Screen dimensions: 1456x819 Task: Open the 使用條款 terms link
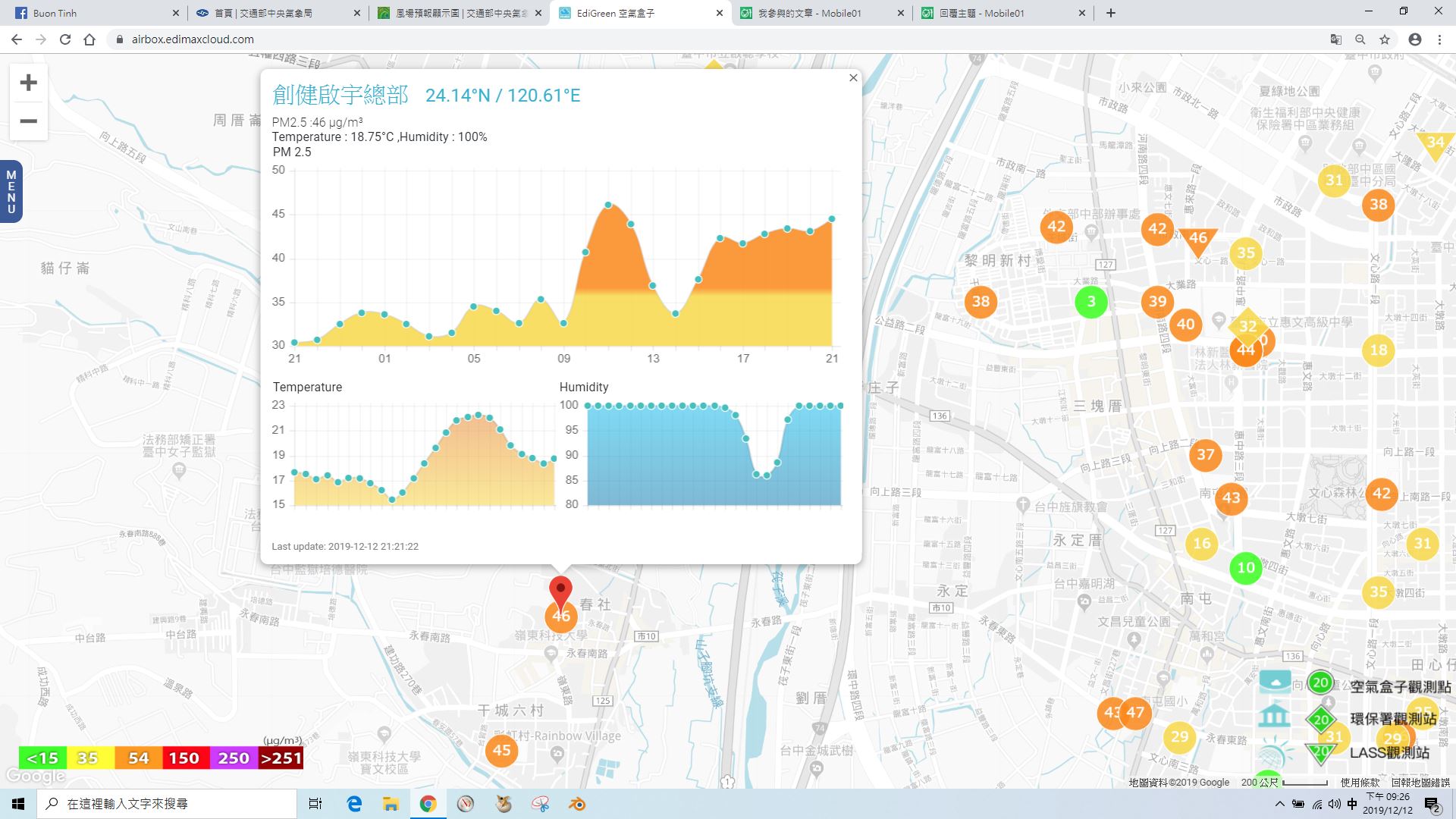tap(1360, 782)
